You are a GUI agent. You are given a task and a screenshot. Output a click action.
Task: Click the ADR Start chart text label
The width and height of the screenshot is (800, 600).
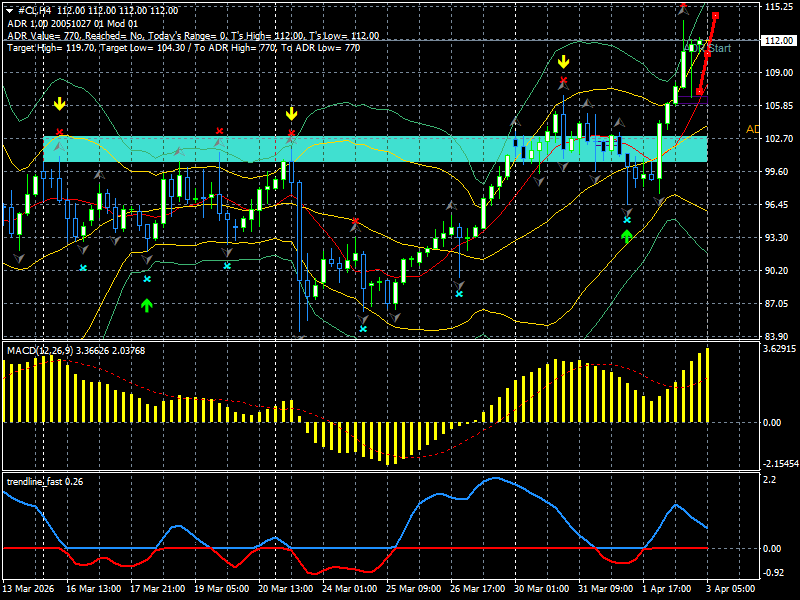click(706, 46)
